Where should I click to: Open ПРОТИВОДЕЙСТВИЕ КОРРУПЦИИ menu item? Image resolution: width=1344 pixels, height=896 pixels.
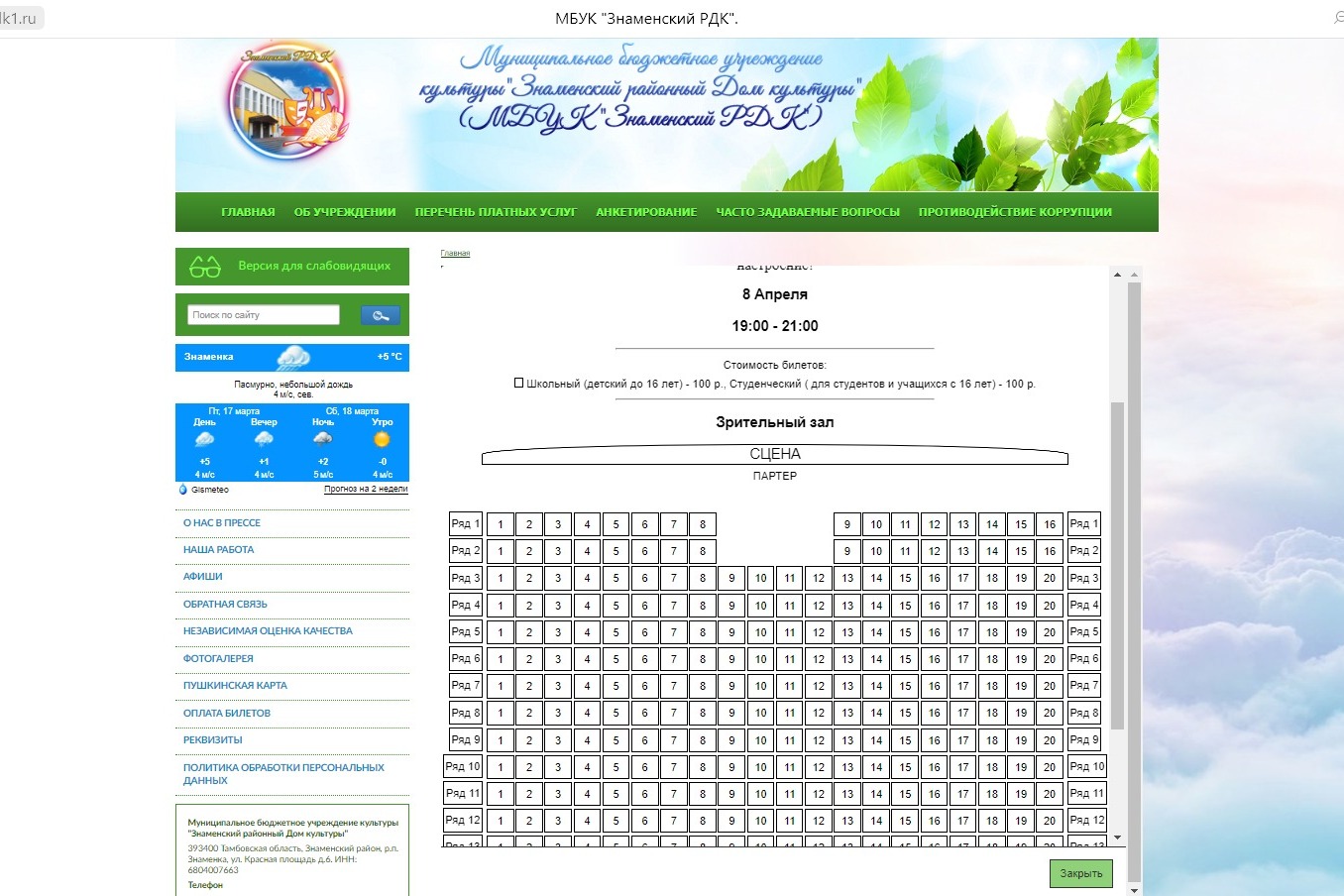[x=1015, y=212]
